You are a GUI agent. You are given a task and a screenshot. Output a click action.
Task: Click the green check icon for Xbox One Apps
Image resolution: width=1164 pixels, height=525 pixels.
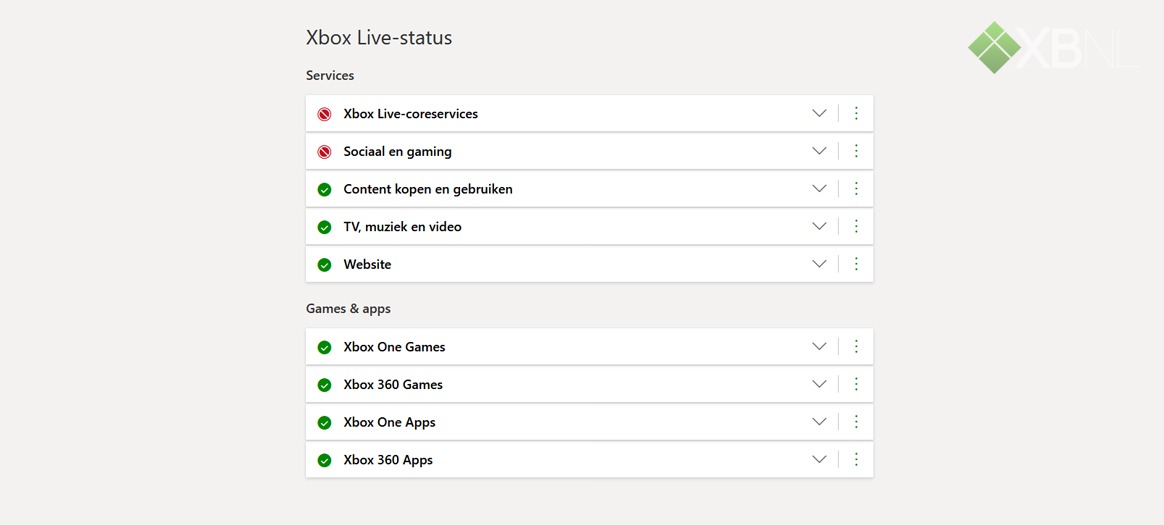pyautogui.click(x=324, y=423)
